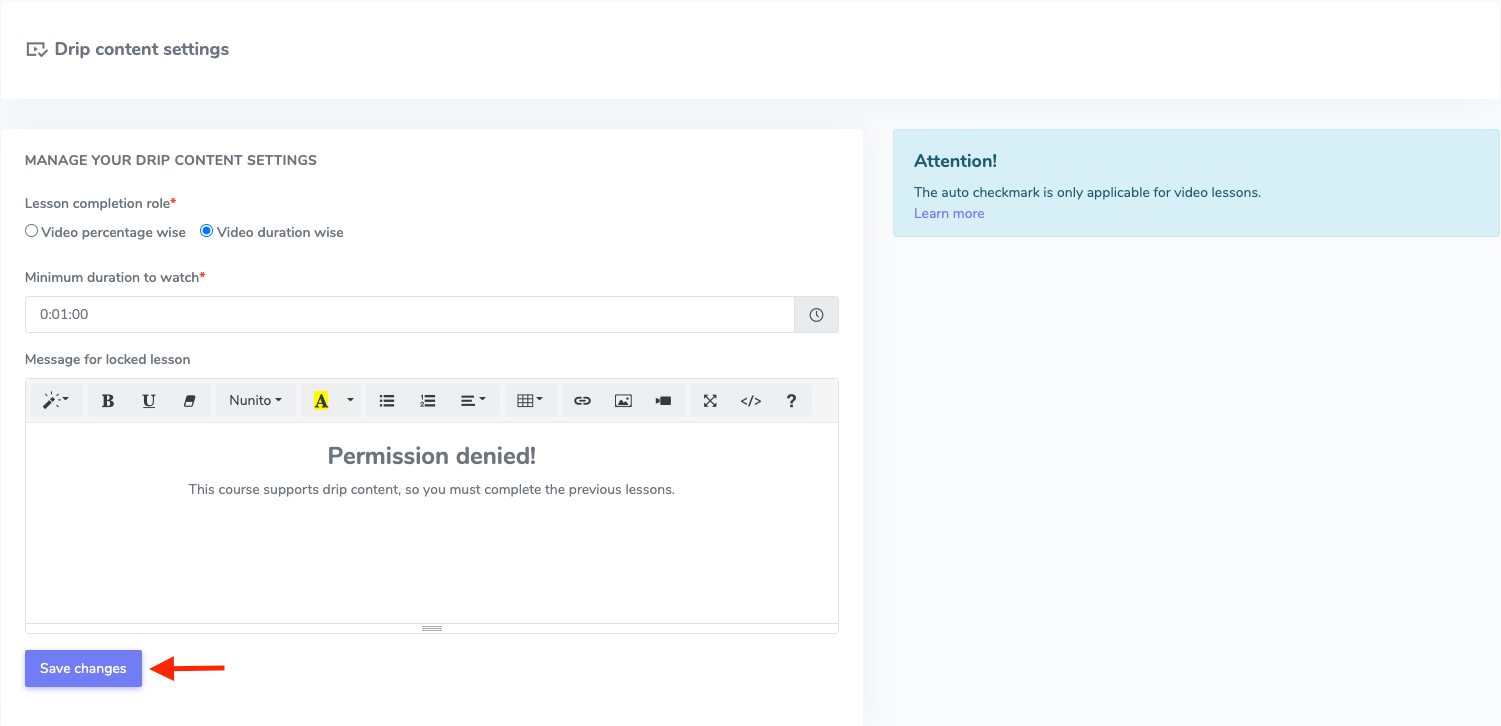This screenshot has width=1501, height=726.
Task: Apply bold formatting in the editor
Action: point(107,400)
